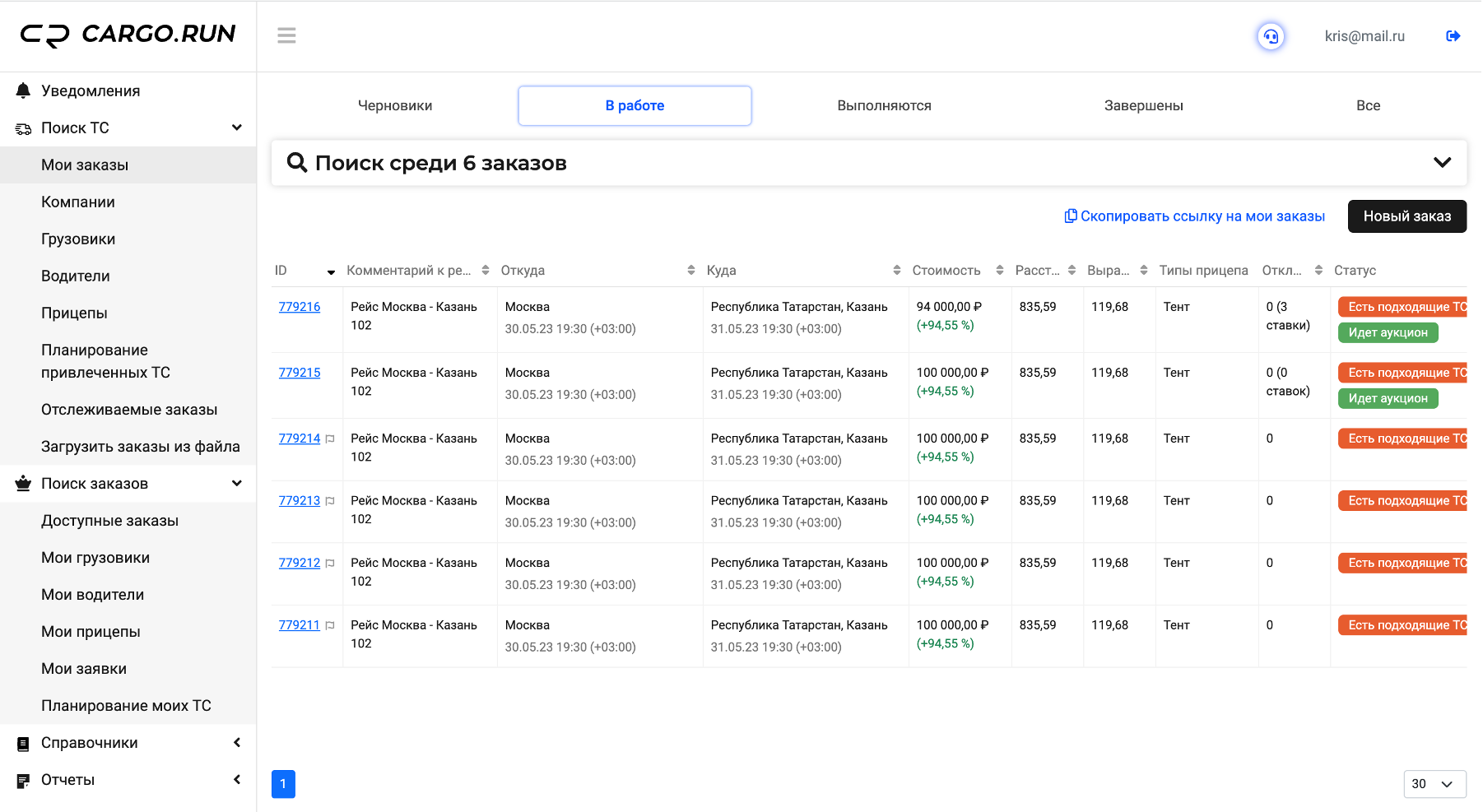Click the logout arrow icon
This screenshot has width=1483, height=812.
[1453, 36]
